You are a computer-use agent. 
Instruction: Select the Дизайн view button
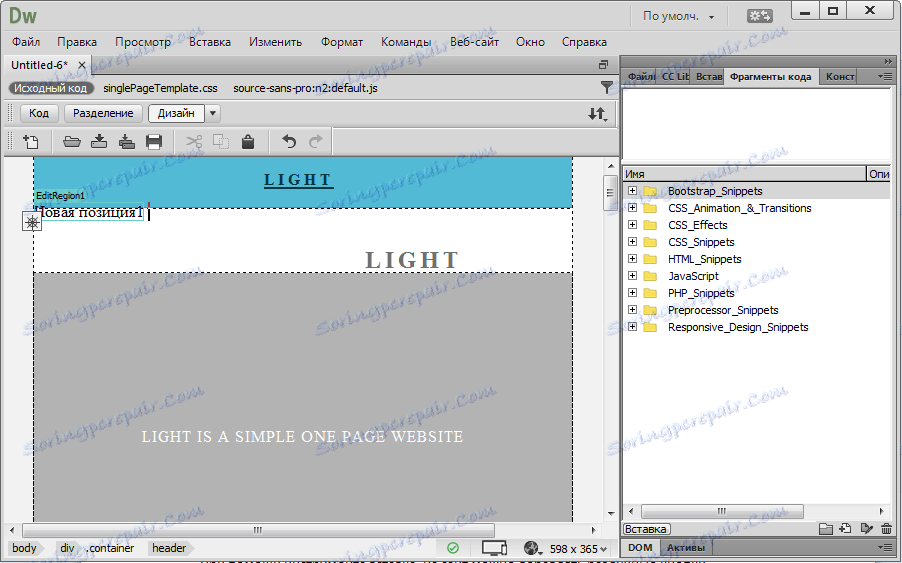pyautogui.click(x=176, y=113)
